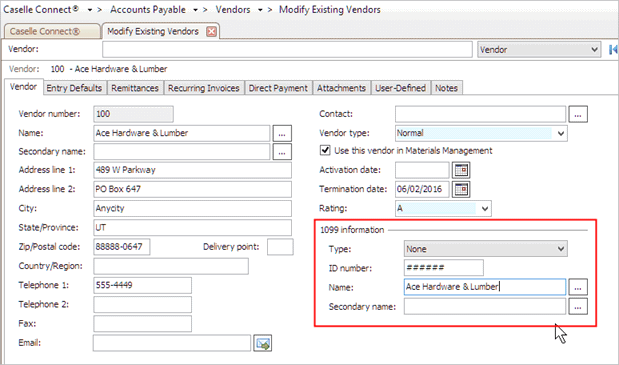Screen dimensions: 619x365
Task: Expand the Rating dropdown
Action: point(485,209)
